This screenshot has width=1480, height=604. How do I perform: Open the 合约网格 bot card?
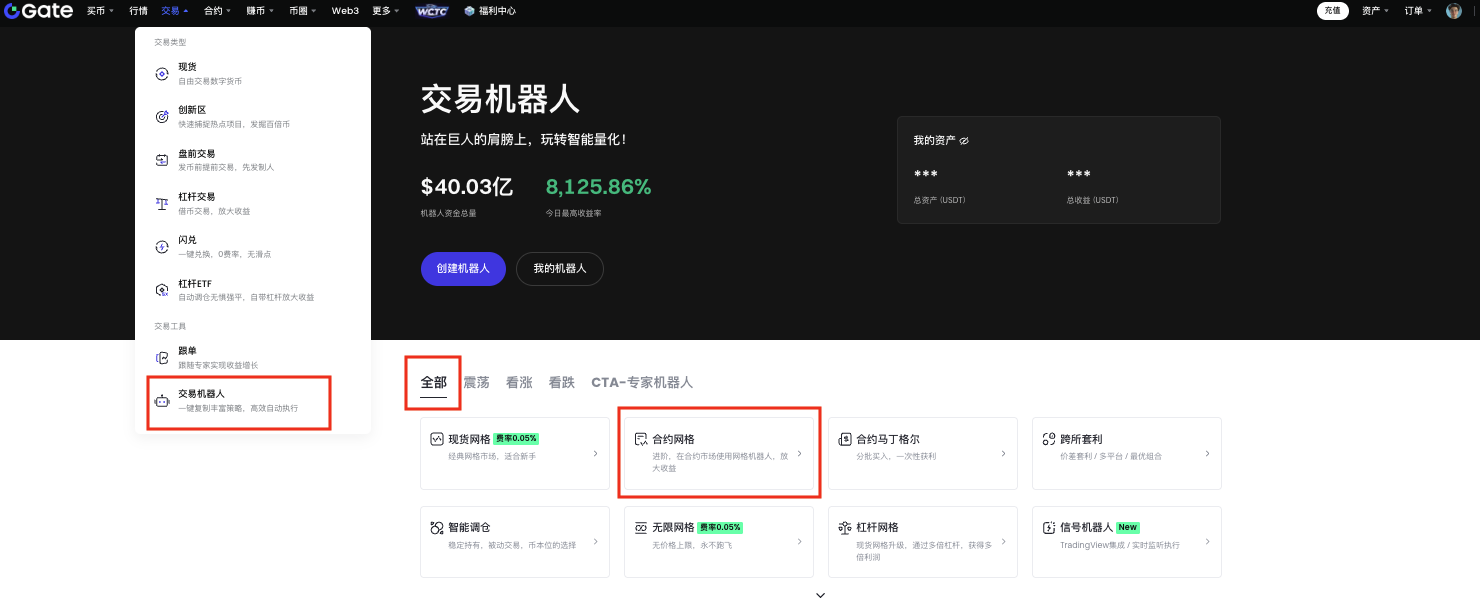[718, 453]
